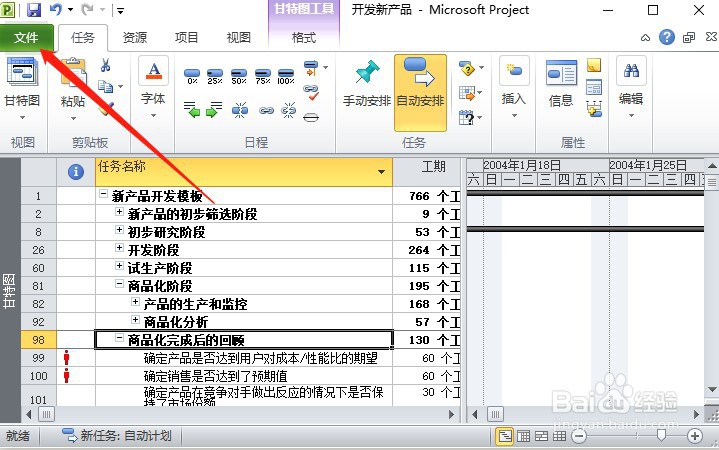The width and height of the screenshot is (719, 450).
Task: Click the Unlink tasks broken chain icon
Action: [x=288, y=110]
